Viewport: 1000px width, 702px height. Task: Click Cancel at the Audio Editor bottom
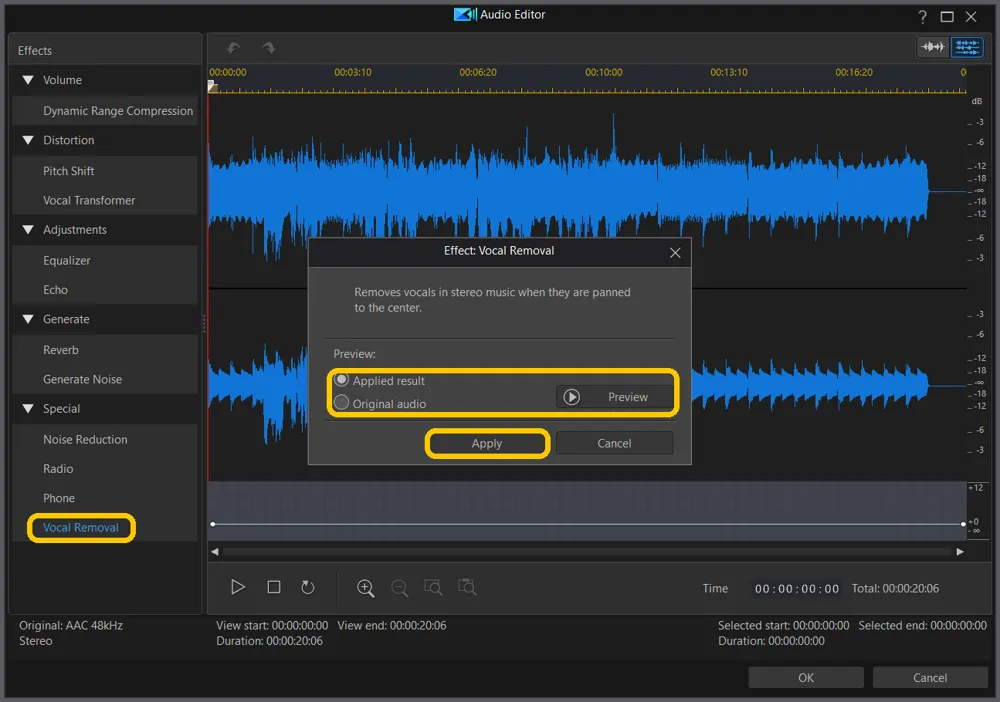tap(929, 677)
